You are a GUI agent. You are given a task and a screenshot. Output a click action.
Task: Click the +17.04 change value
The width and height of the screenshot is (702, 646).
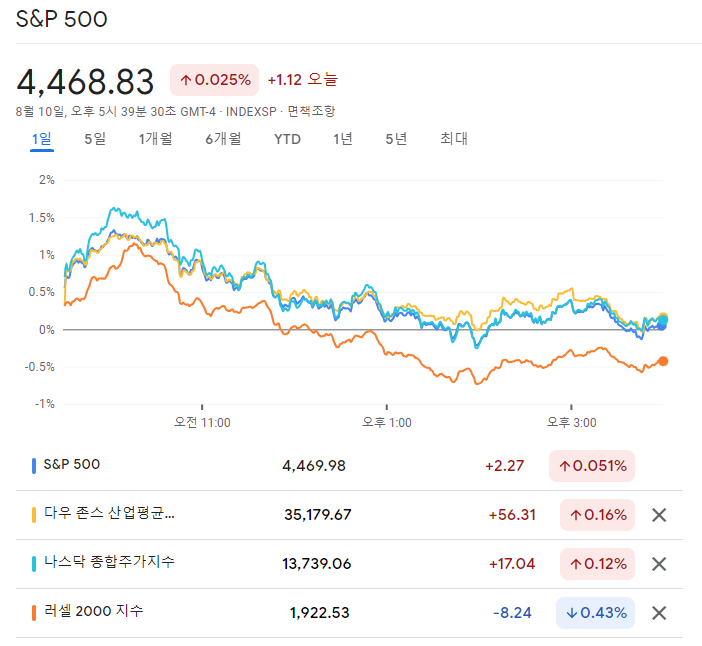pos(512,564)
